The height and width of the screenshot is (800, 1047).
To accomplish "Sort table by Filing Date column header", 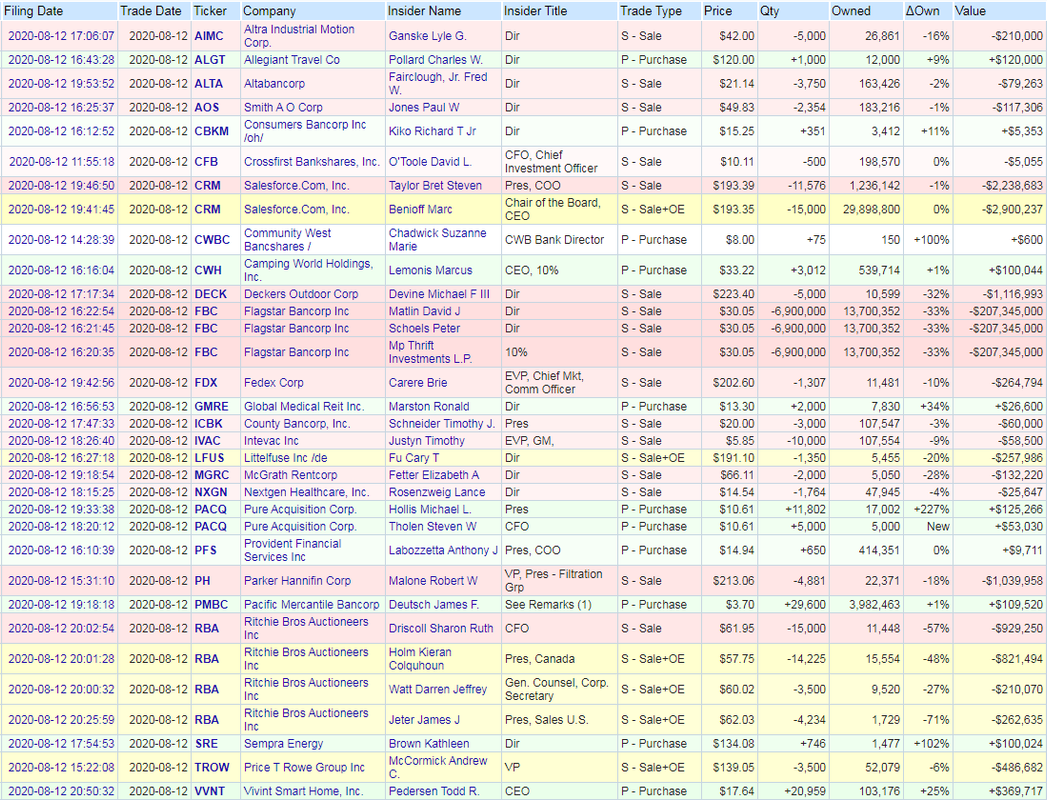I will coord(33,11).
